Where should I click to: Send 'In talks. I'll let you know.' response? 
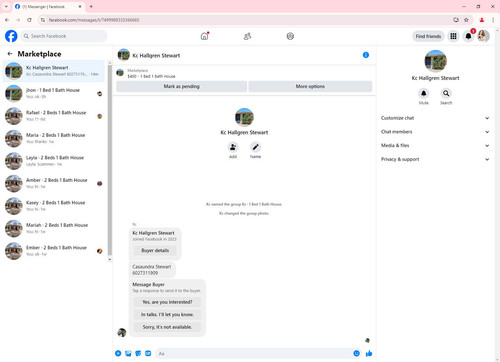coord(167,314)
